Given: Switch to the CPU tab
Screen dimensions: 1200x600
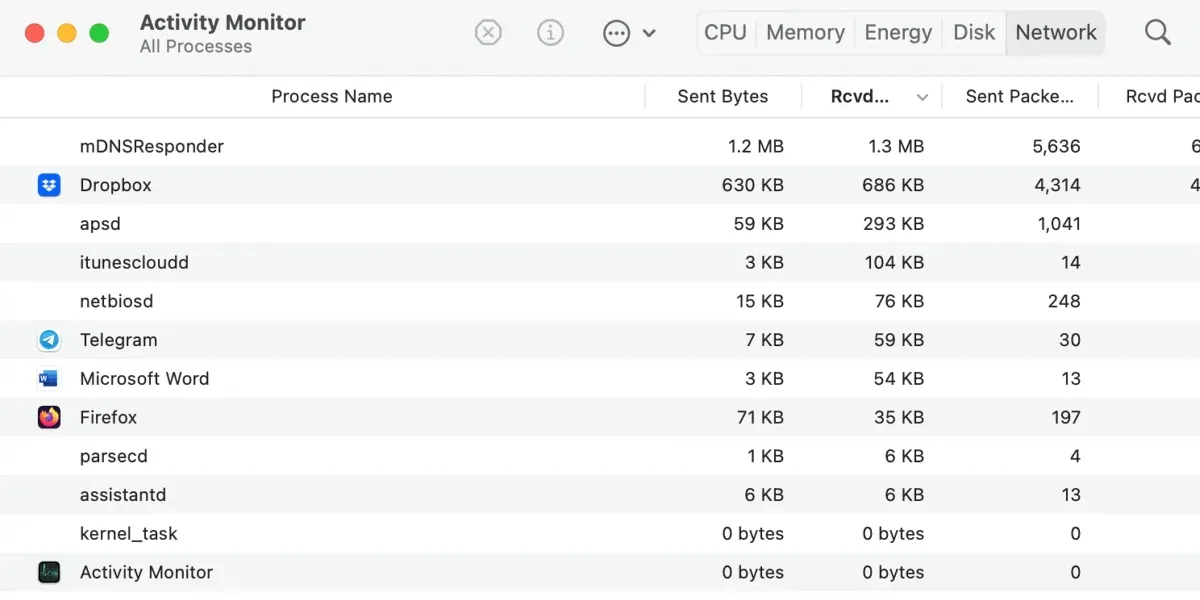Looking at the screenshot, I should (725, 32).
